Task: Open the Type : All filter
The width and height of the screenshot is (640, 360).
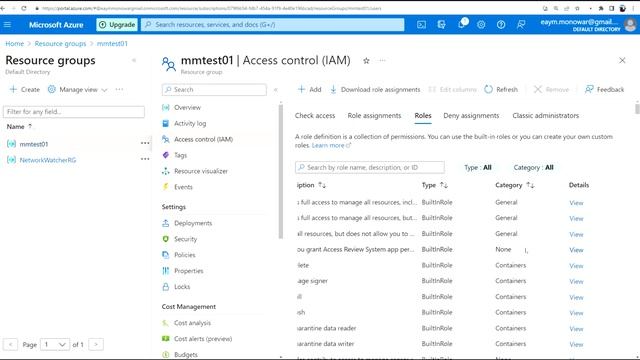Action: pyautogui.click(x=478, y=167)
